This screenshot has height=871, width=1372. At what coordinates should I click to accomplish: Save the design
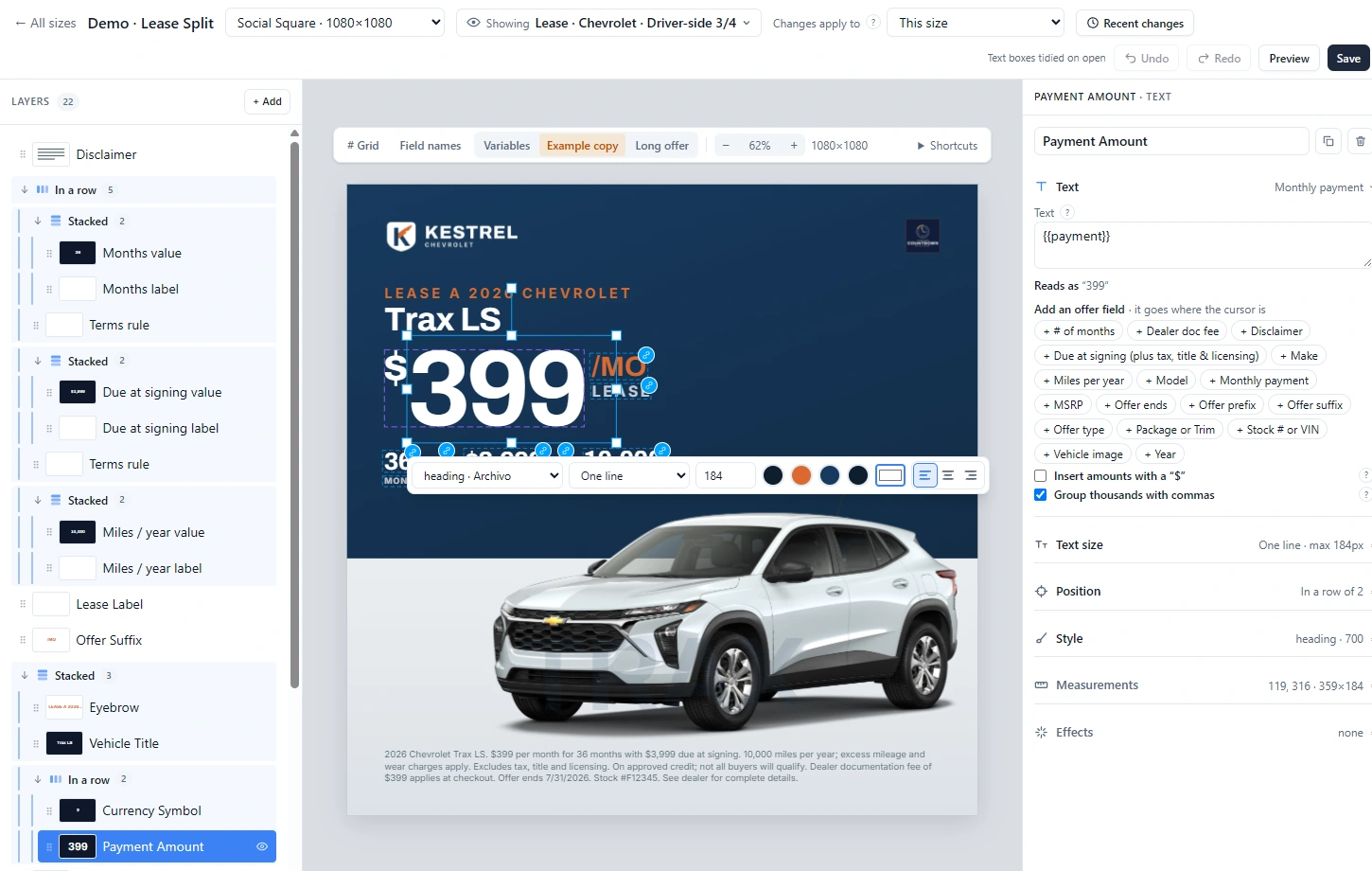pos(1348,58)
